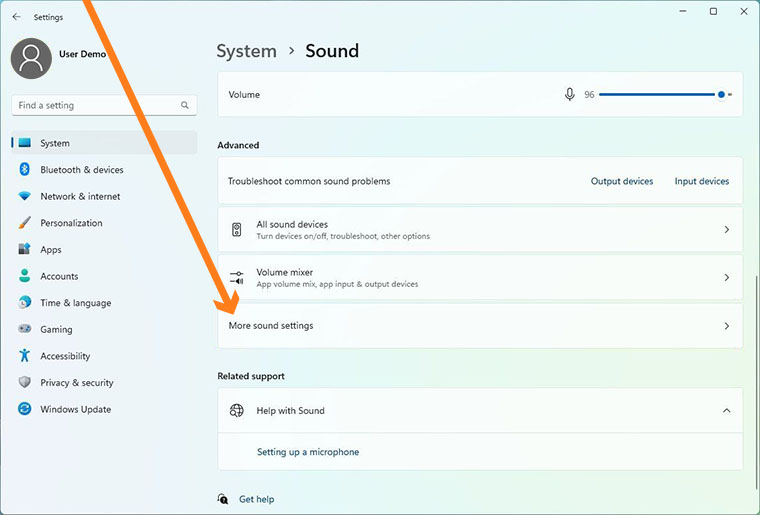760x515 pixels.
Task: Search with the magnifier icon in Find a setting
Action: [185, 105]
